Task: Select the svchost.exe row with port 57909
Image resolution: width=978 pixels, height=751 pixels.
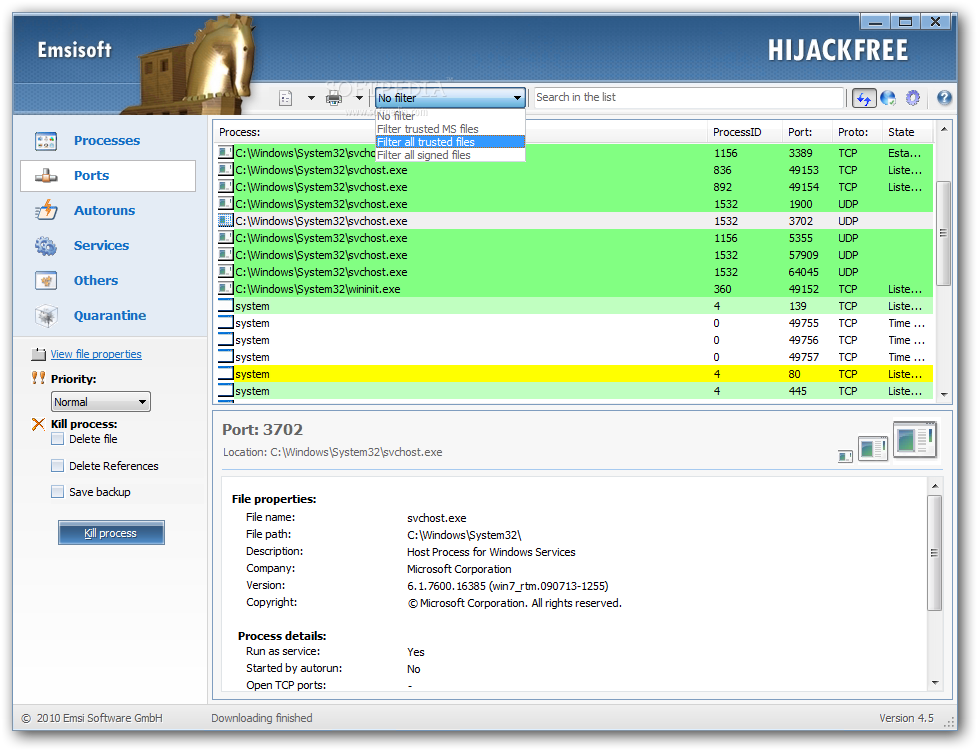Action: 574,255
